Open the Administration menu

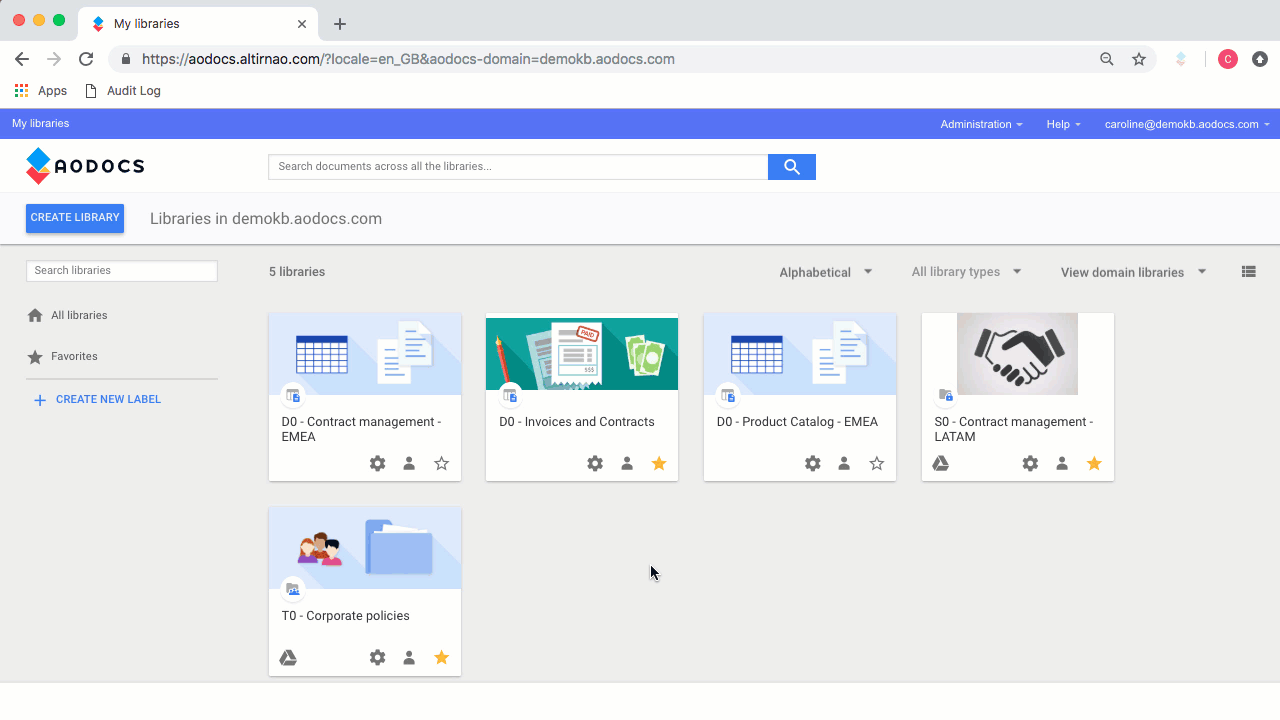(981, 124)
